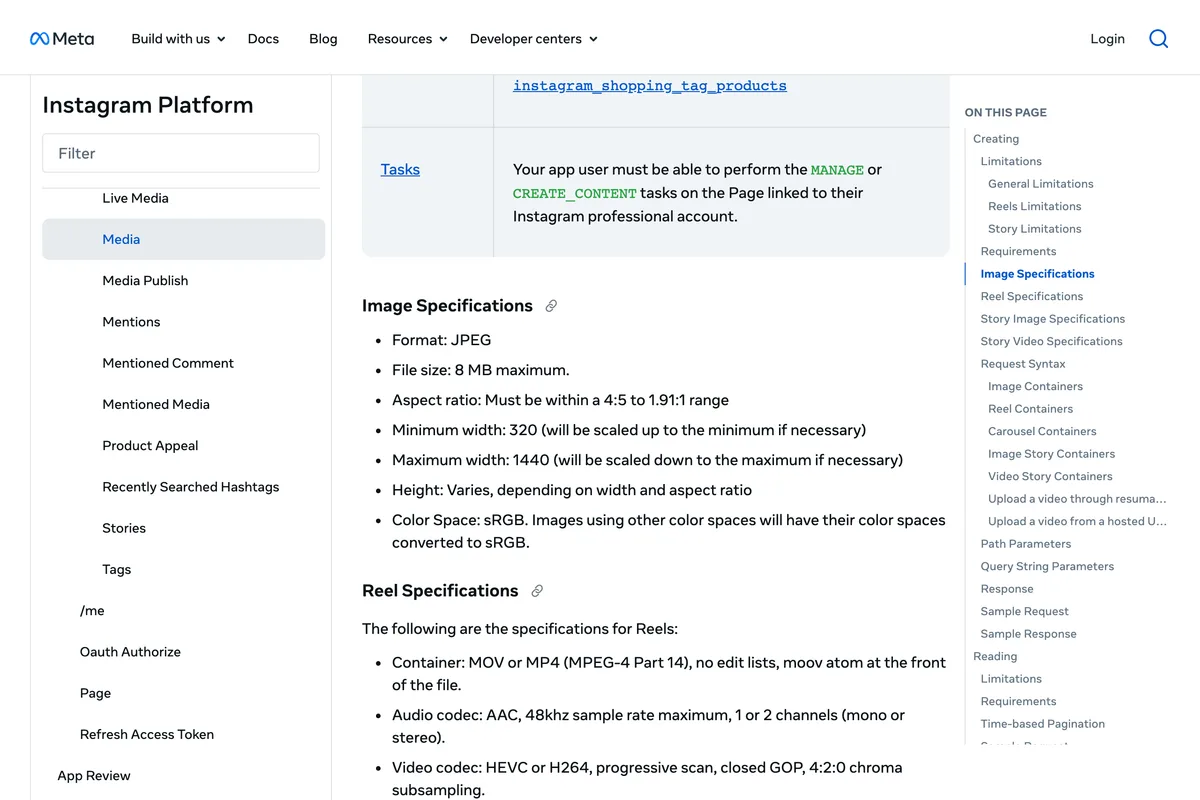Click the Image Specifications heading text

click(447, 306)
